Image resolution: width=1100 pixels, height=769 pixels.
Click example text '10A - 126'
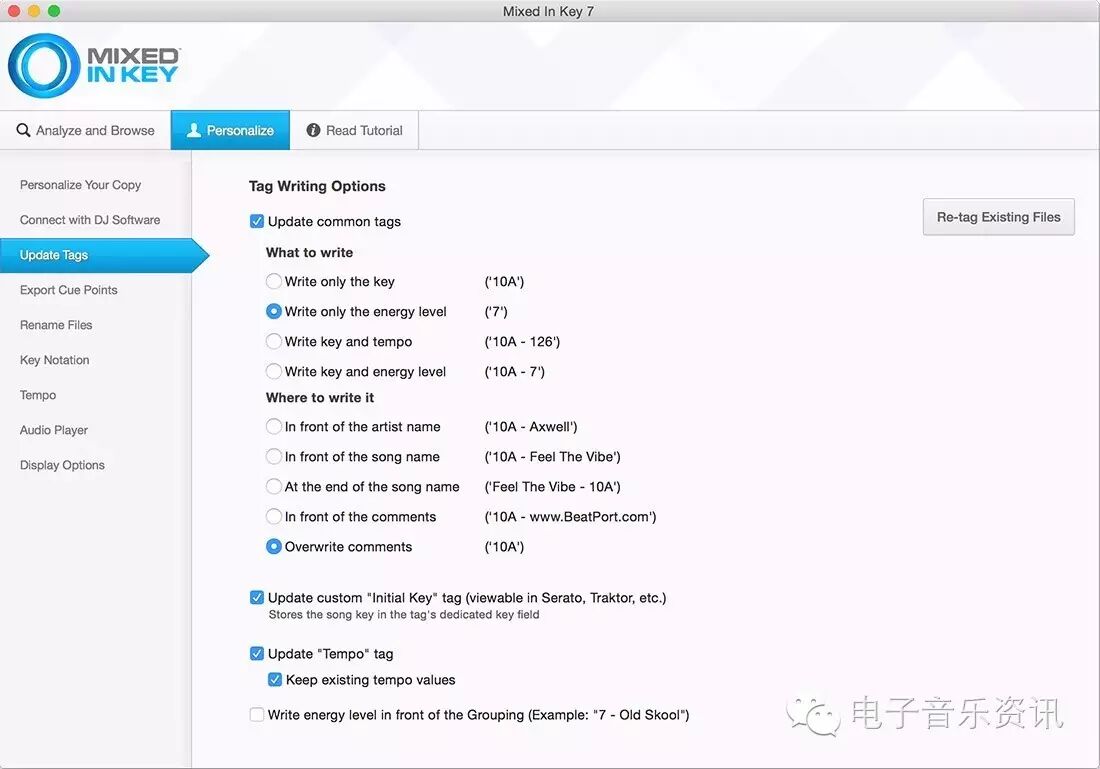click(x=522, y=342)
